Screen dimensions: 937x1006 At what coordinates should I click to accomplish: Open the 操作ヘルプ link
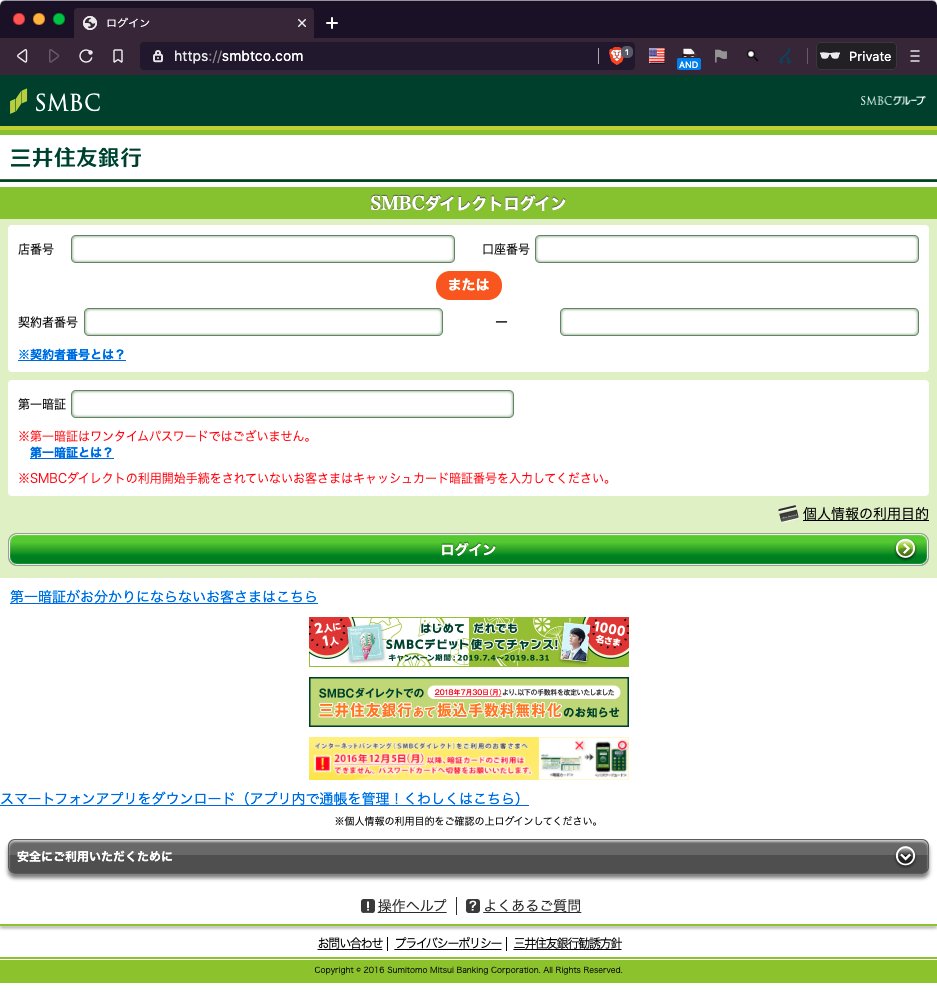point(412,906)
